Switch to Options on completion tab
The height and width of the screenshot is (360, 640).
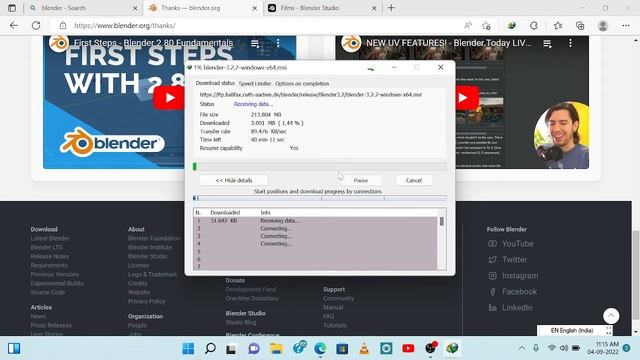302,84
